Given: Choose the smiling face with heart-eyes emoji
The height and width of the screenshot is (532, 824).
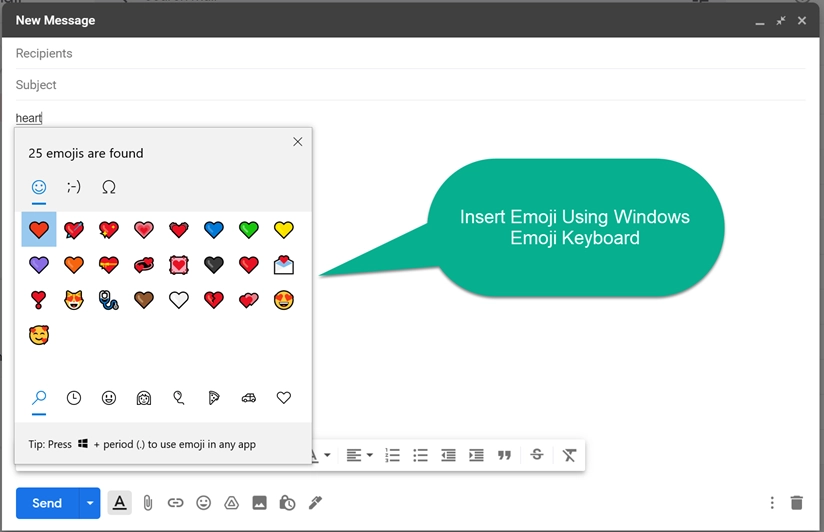Looking at the screenshot, I should (x=284, y=300).
